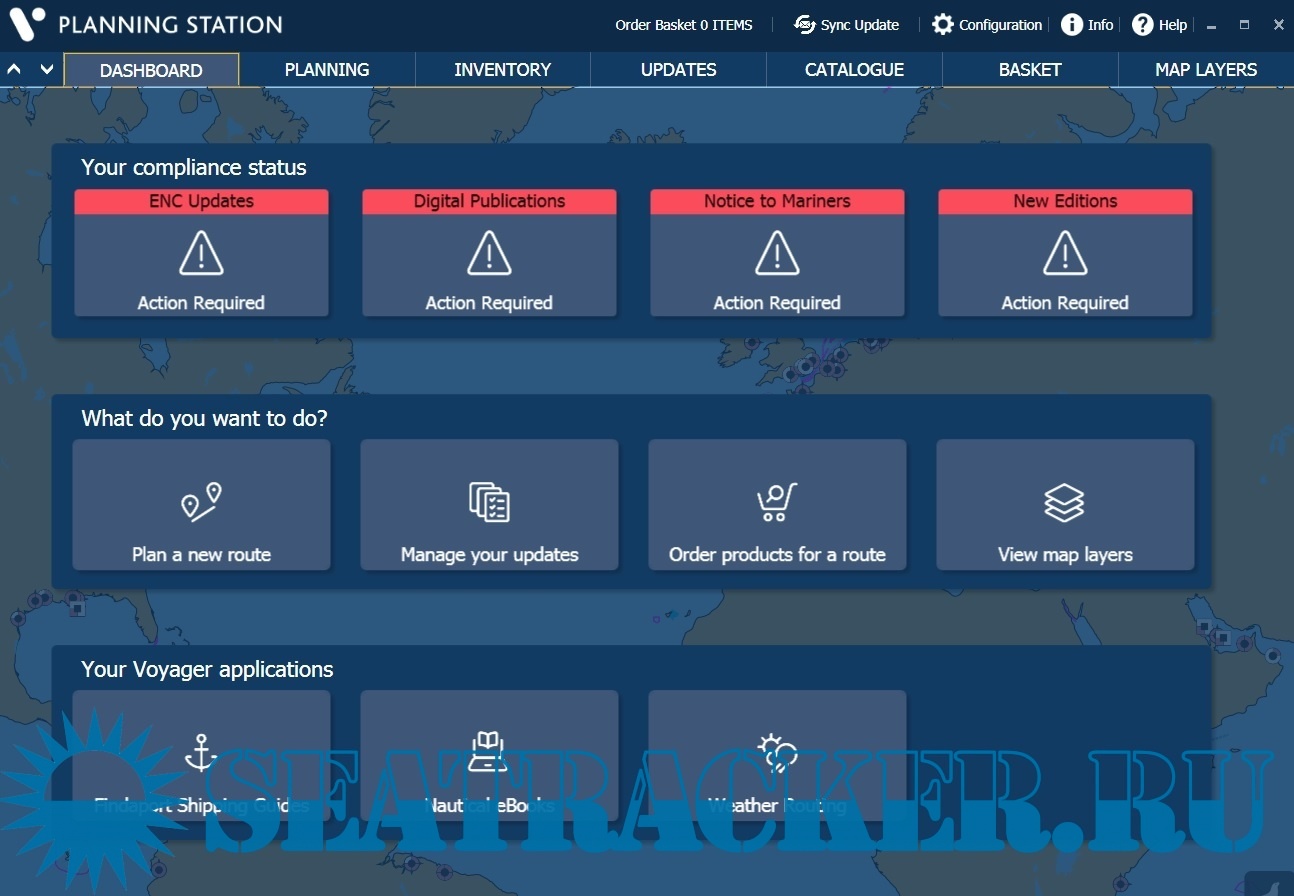Click the Sync Update icon
This screenshot has height=896, width=1294.
(804, 25)
